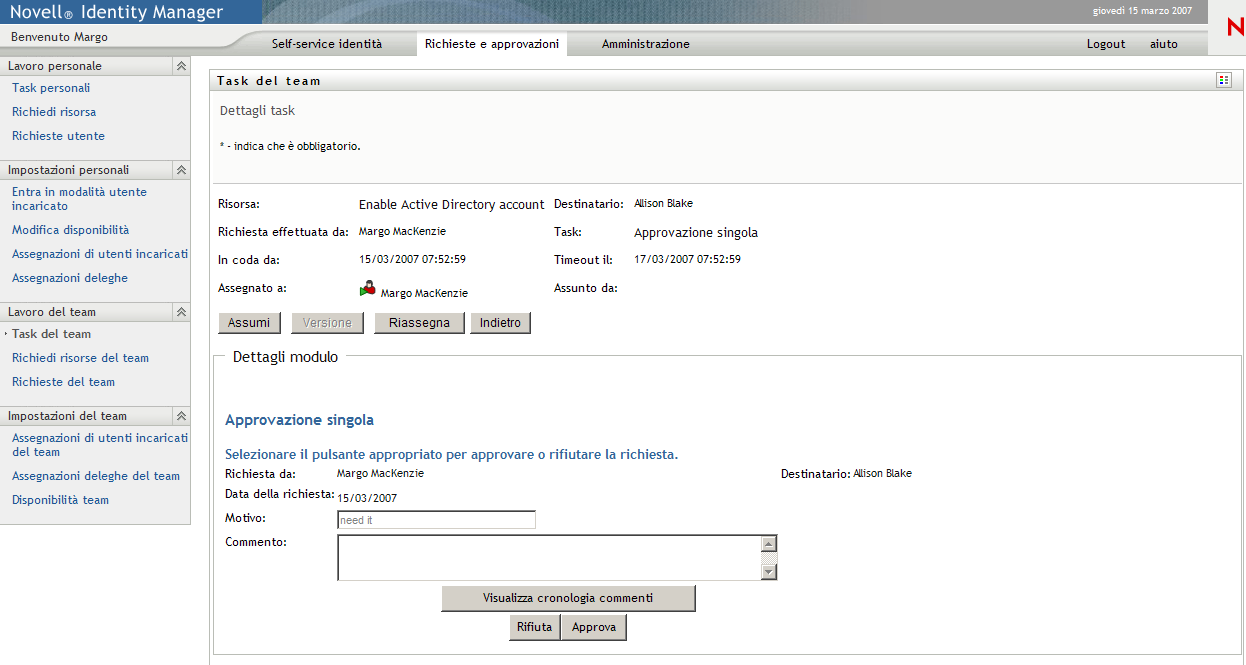Screen dimensions: 1246x665
Task: Collapse the Impostazioni del team section
Action: [x=181, y=416]
